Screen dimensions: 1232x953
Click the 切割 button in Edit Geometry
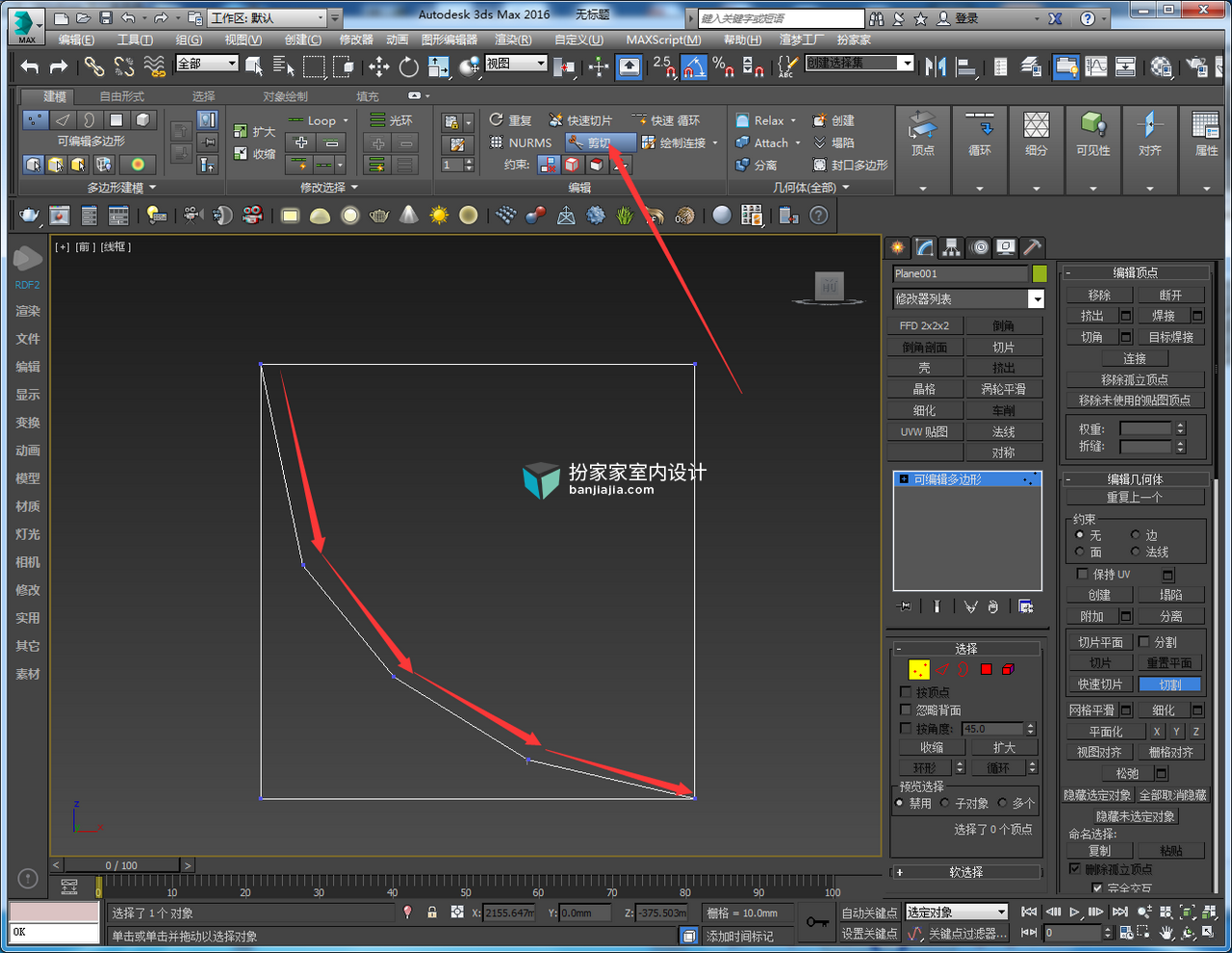[x=1170, y=684]
